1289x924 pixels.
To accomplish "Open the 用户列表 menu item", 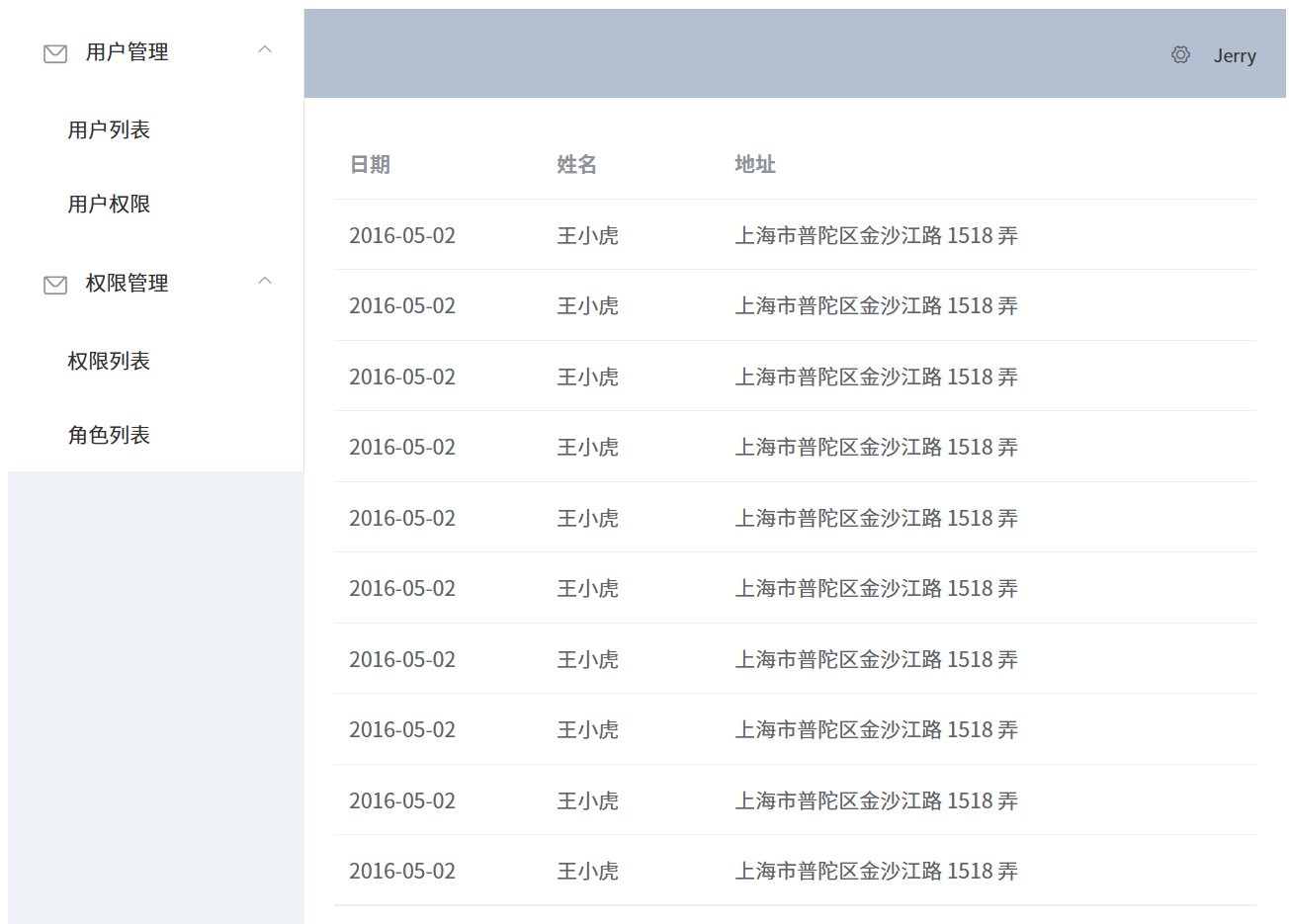I will [x=109, y=129].
